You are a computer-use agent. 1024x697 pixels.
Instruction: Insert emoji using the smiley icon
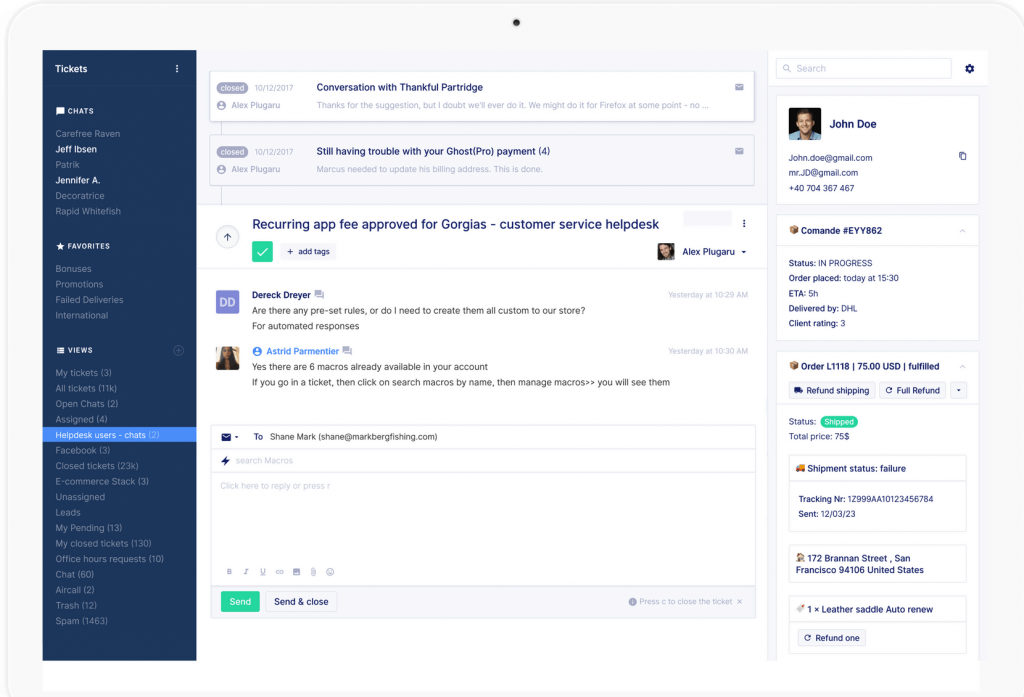tap(330, 572)
